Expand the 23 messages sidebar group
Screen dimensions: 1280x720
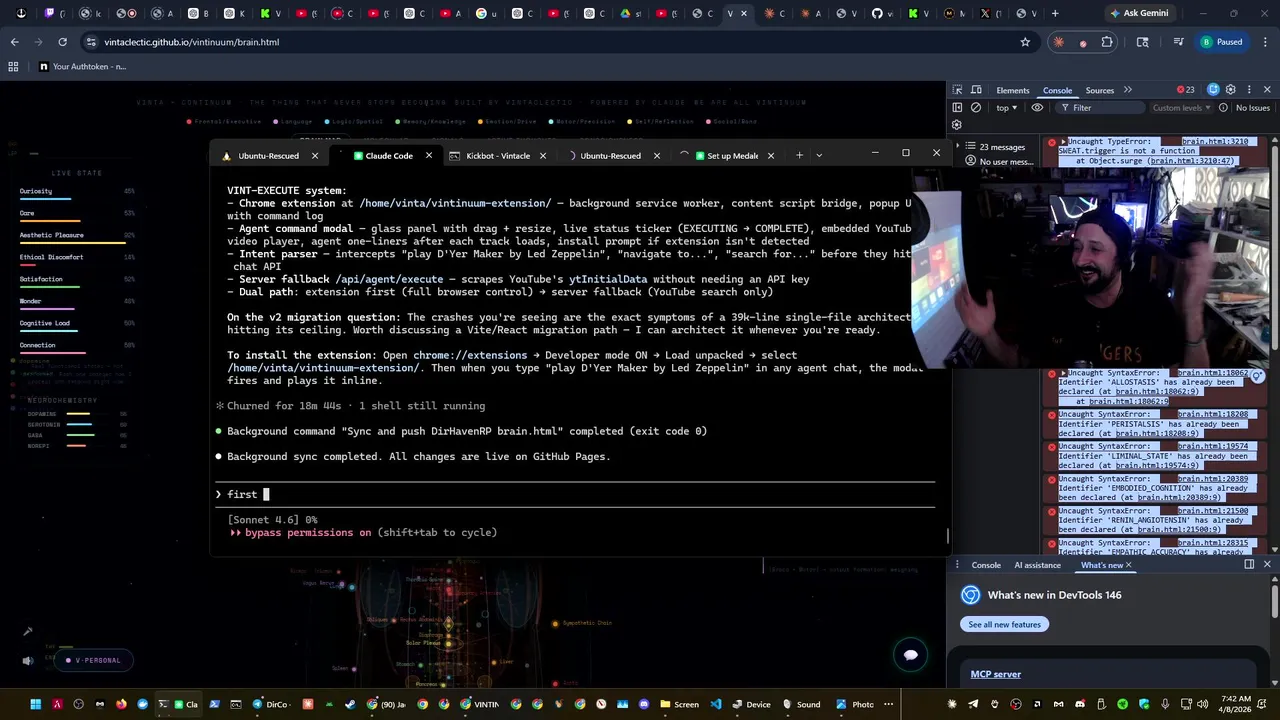point(959,147)
